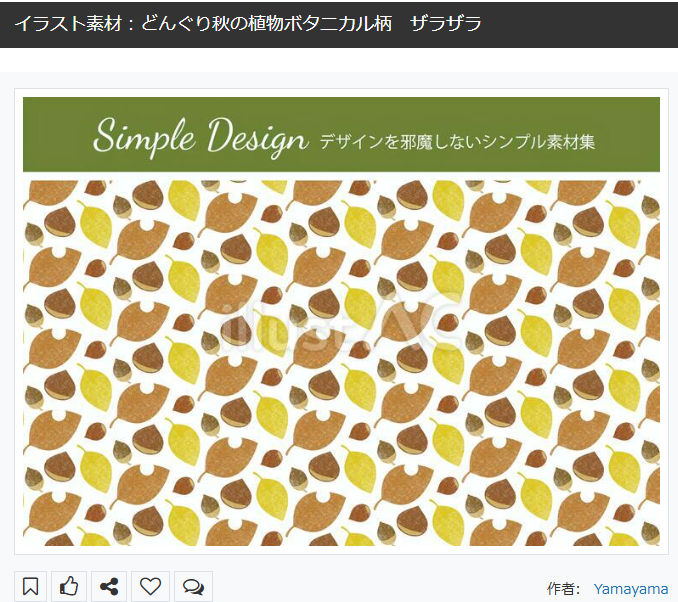Click the green Simple Design banner
678x602 pixels.
pyautogui.click(x=341, y=134)
